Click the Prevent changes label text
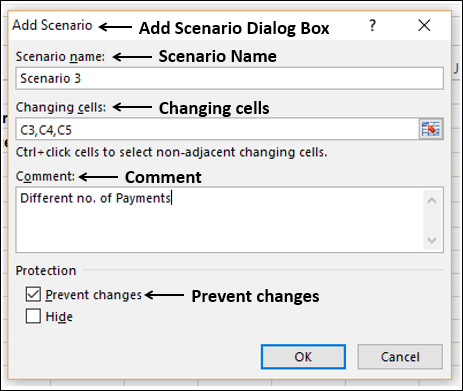The image size is (463, 391). click(94, 295)
